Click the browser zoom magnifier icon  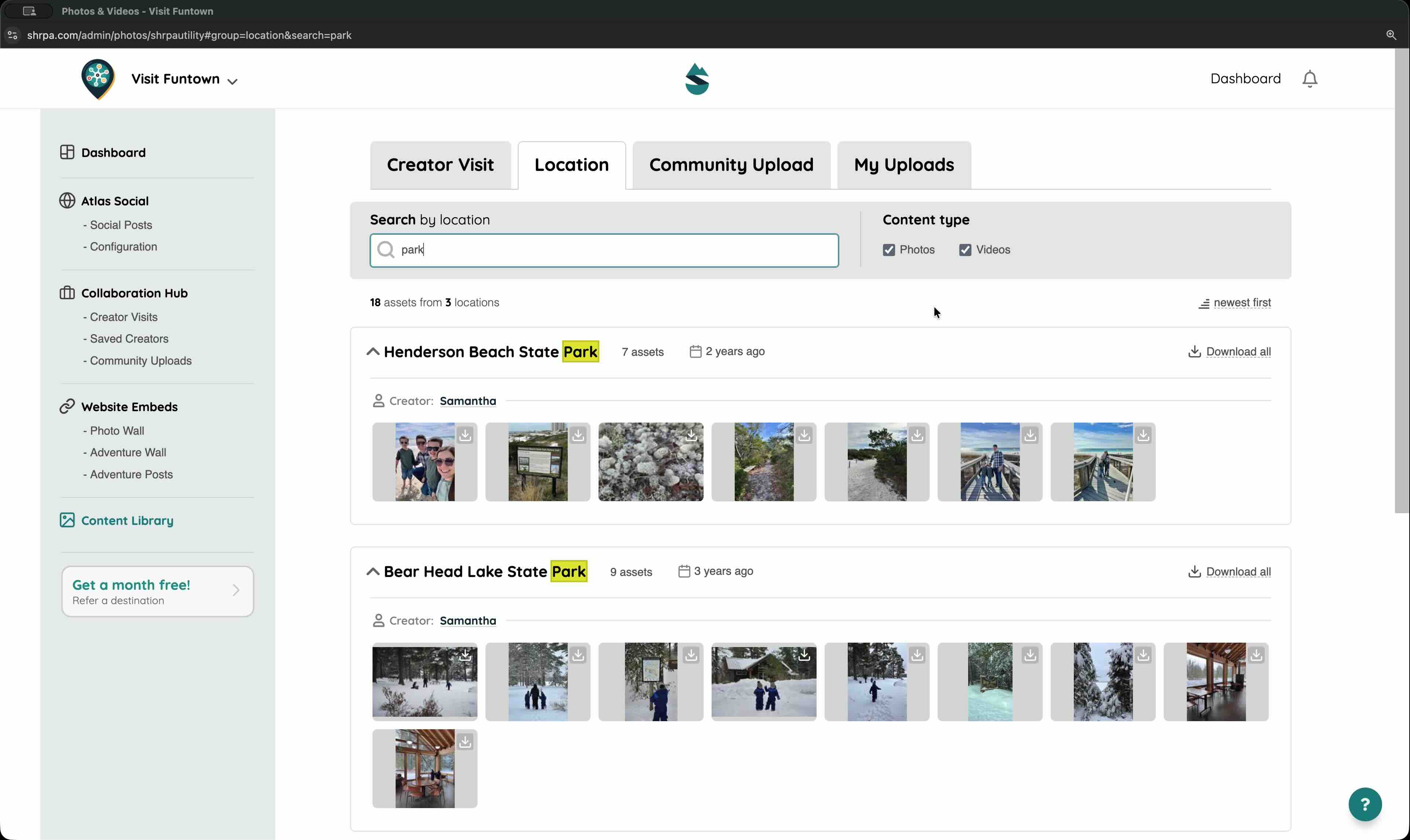1391,35
